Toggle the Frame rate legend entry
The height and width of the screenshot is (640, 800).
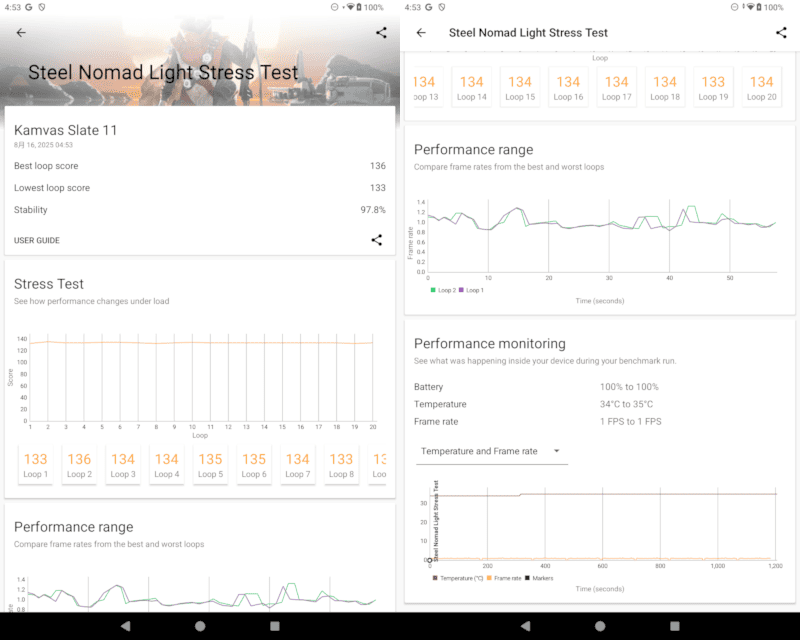[x=506, y=578]
